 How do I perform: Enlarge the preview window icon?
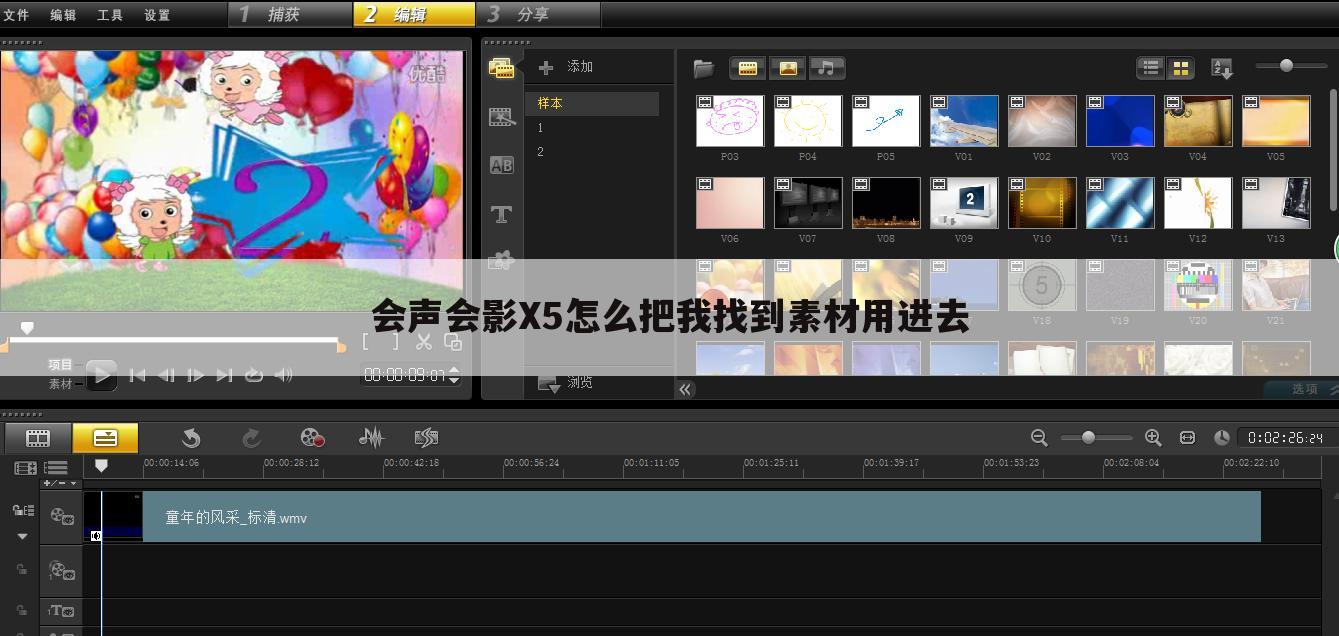(x=453, y=342)
